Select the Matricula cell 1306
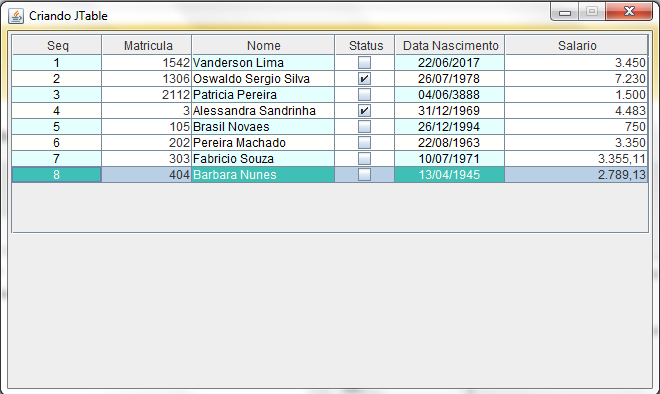660x394 pixels. click(x=146, y=79)
